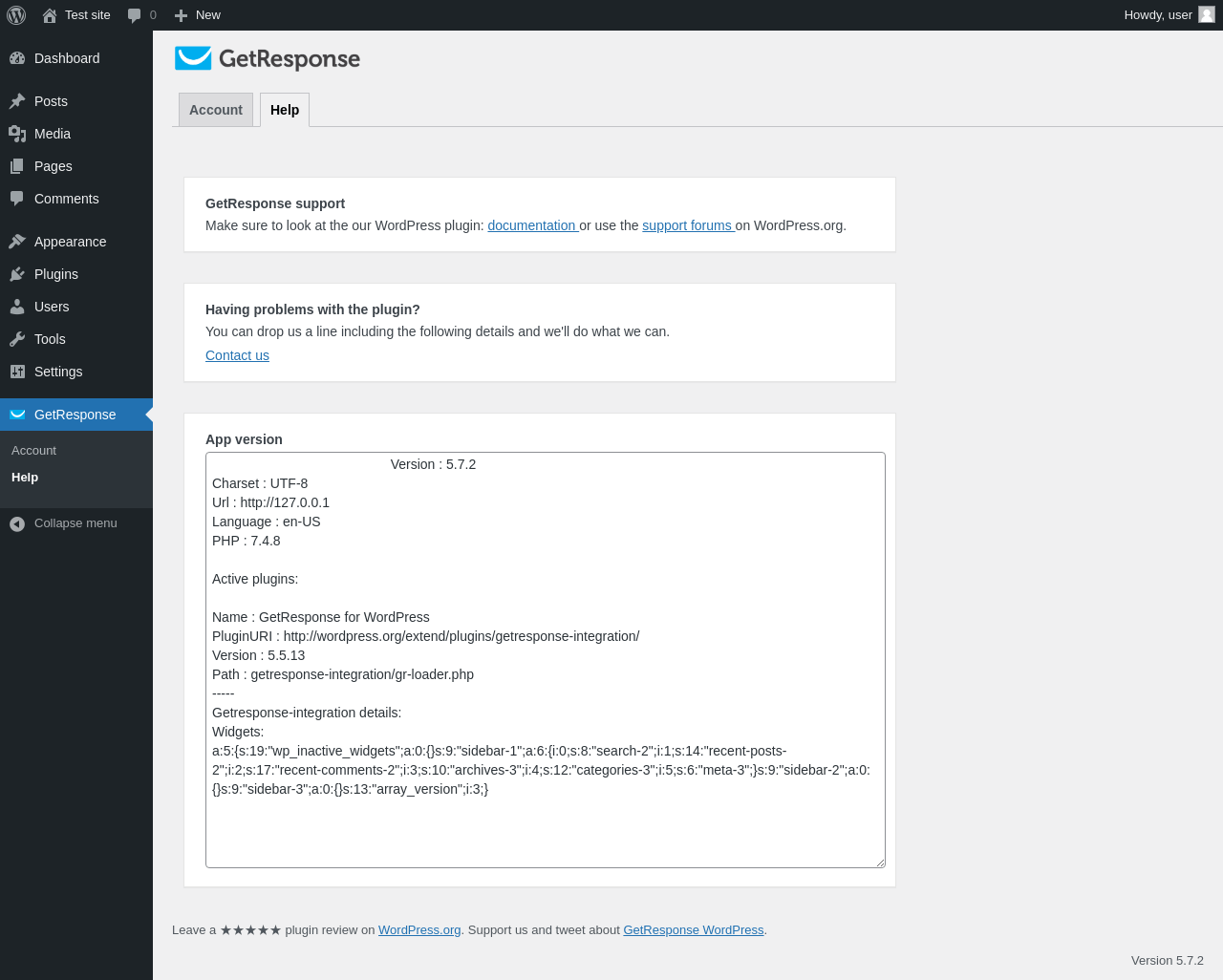Select the Help tab

[x=285, y=110]
